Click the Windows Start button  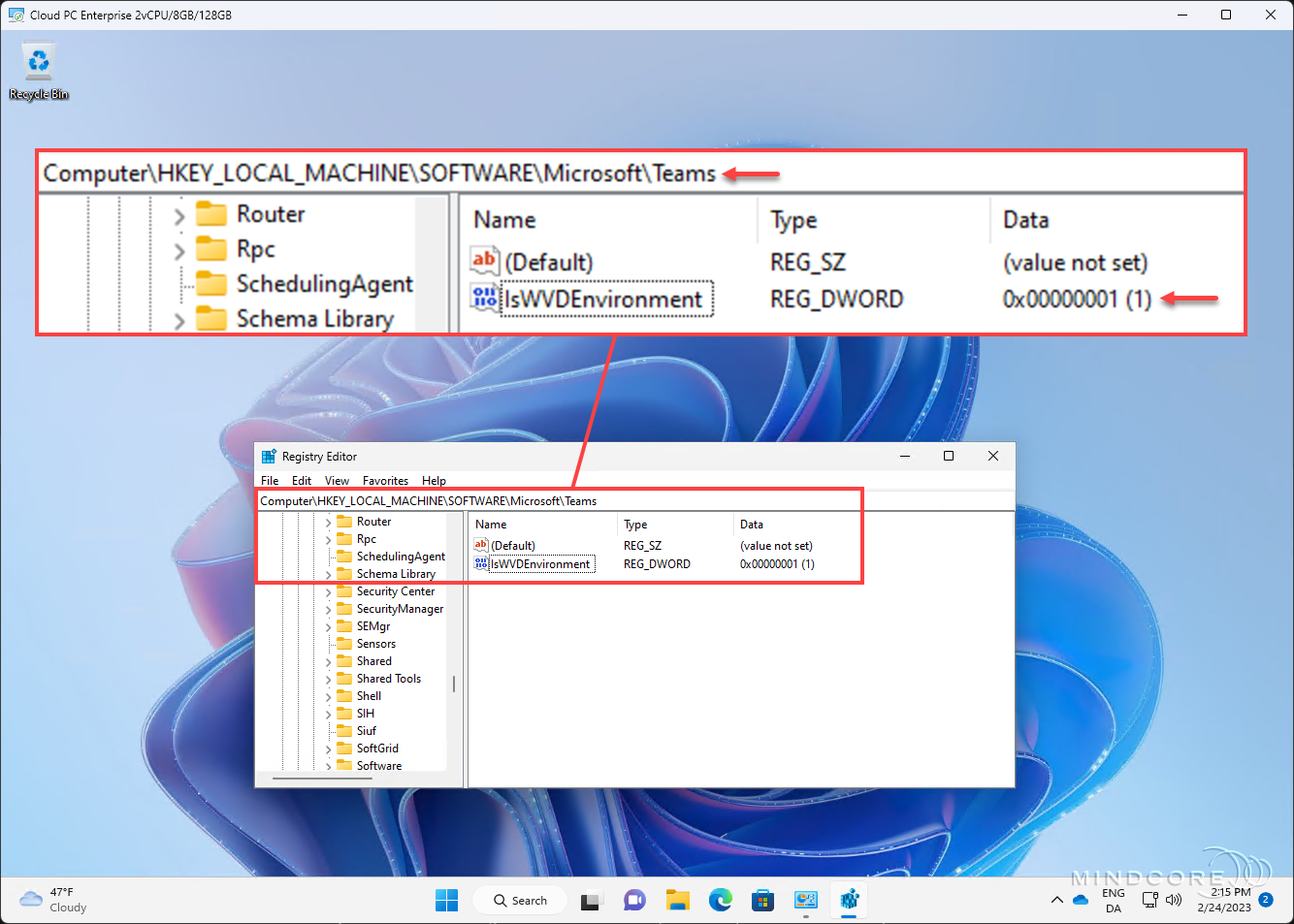point(446,900)
